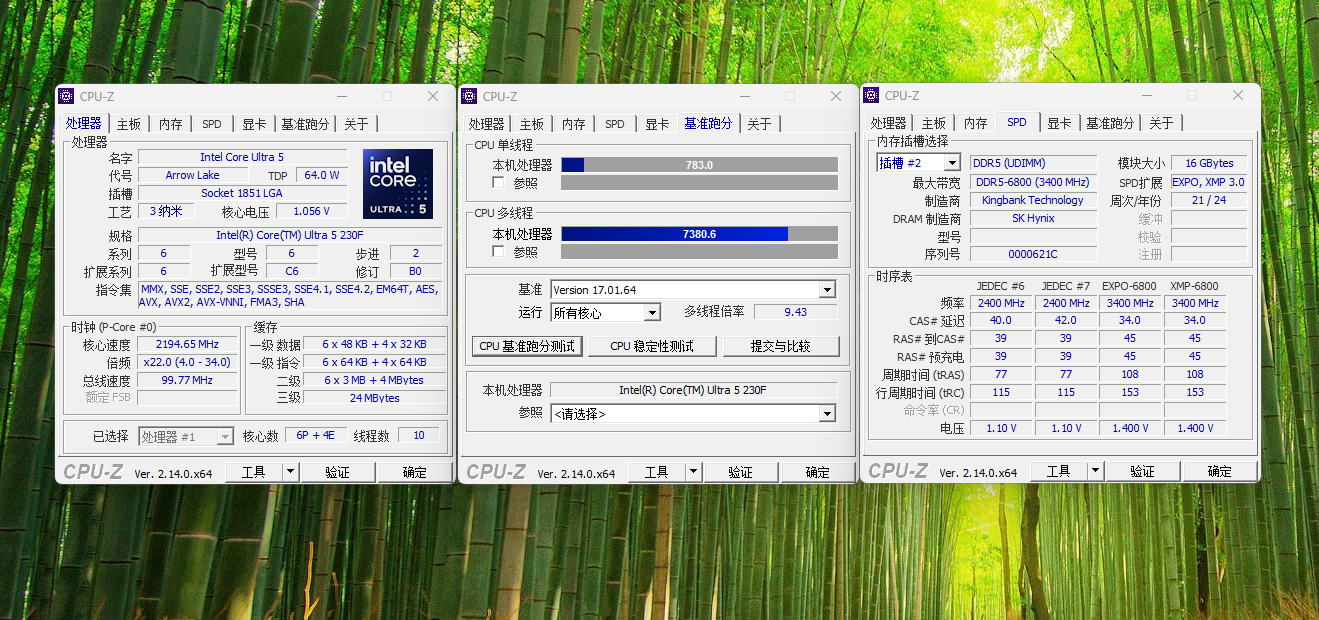1319x620 pixels.
Task: Expand 工具 dropdown arrow in left window
Action: point(290,472)
